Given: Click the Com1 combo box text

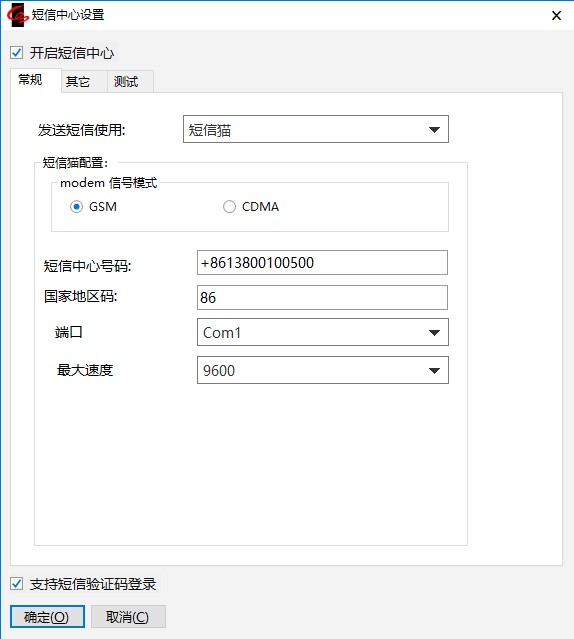Looking at the screenshot, I should coord(222,333).
